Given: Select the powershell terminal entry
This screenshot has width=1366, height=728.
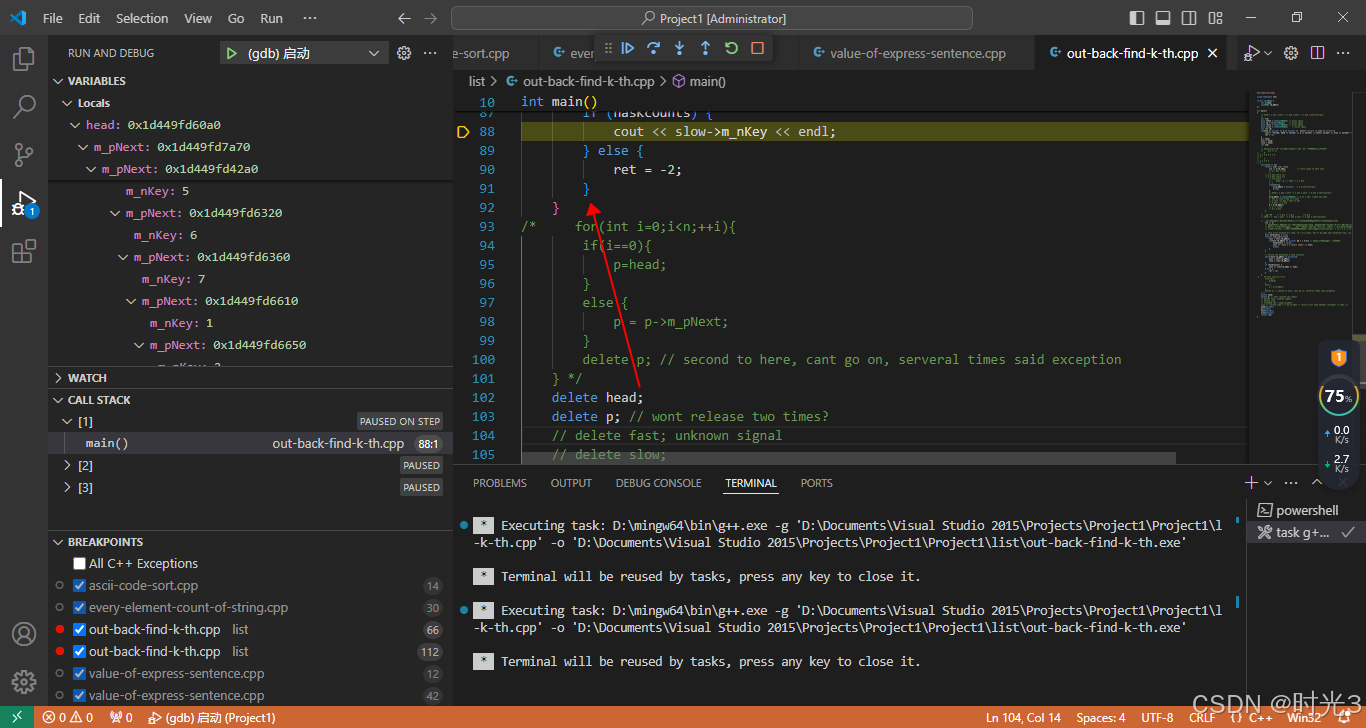Looking at the screenshot, I should pos(1306,510).
